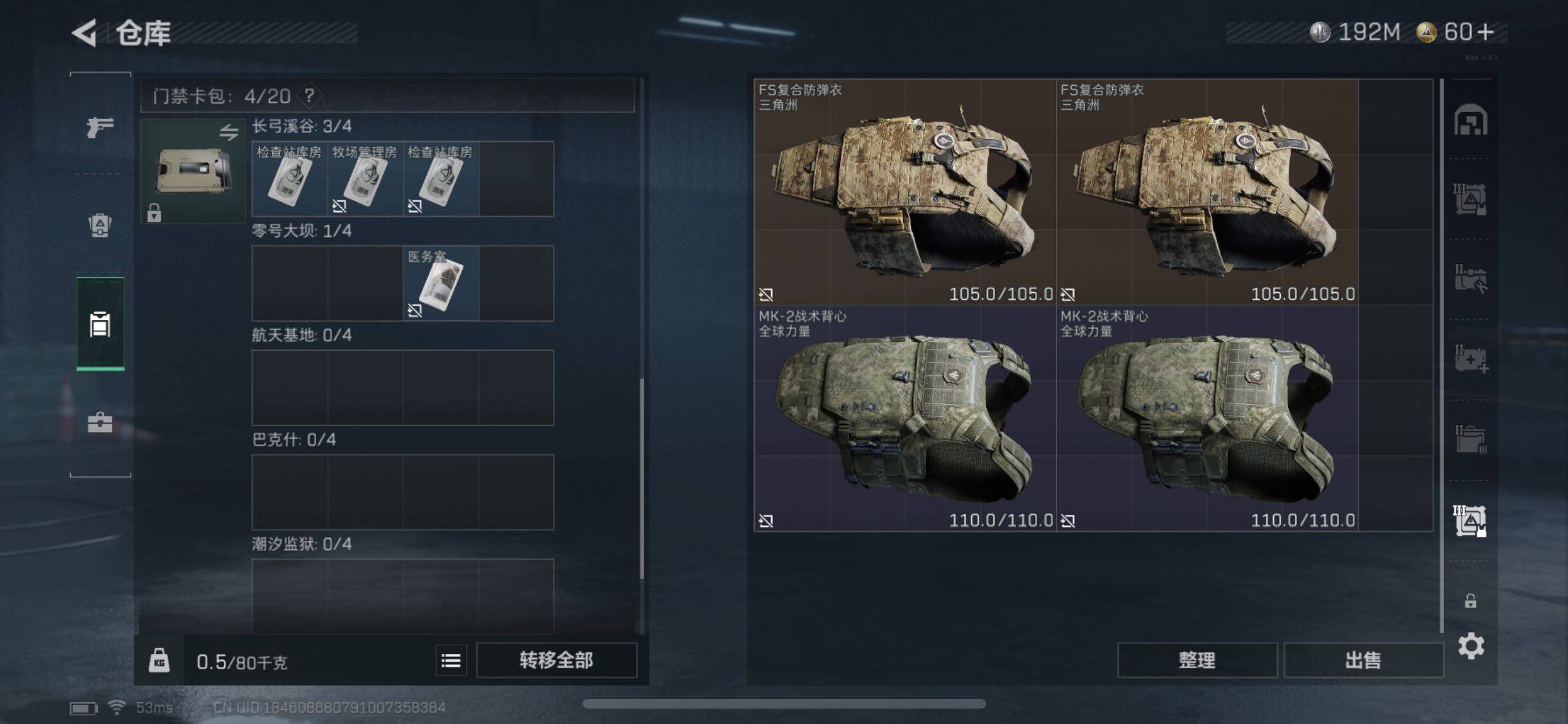This screenshot has height=724, width=1568.
Task: Select the highlighted armor stash tab icon
Action: [1470, 521]
